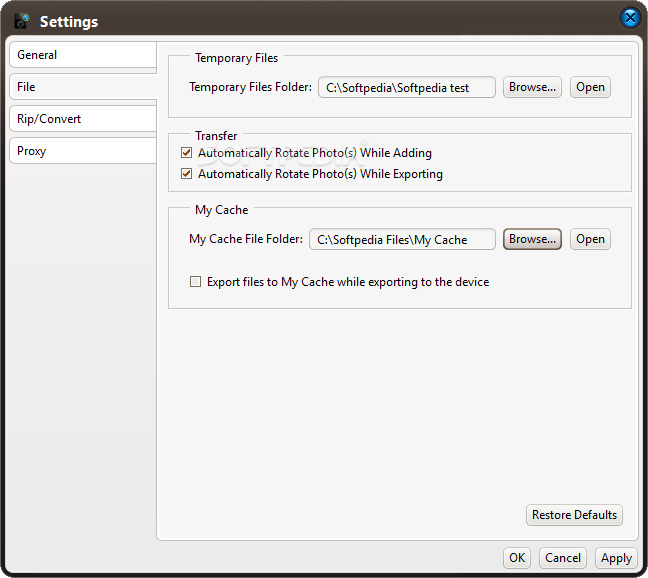Open the Temporary Files folder
Viewport: 648px width, 578px height.
[590, 87]
